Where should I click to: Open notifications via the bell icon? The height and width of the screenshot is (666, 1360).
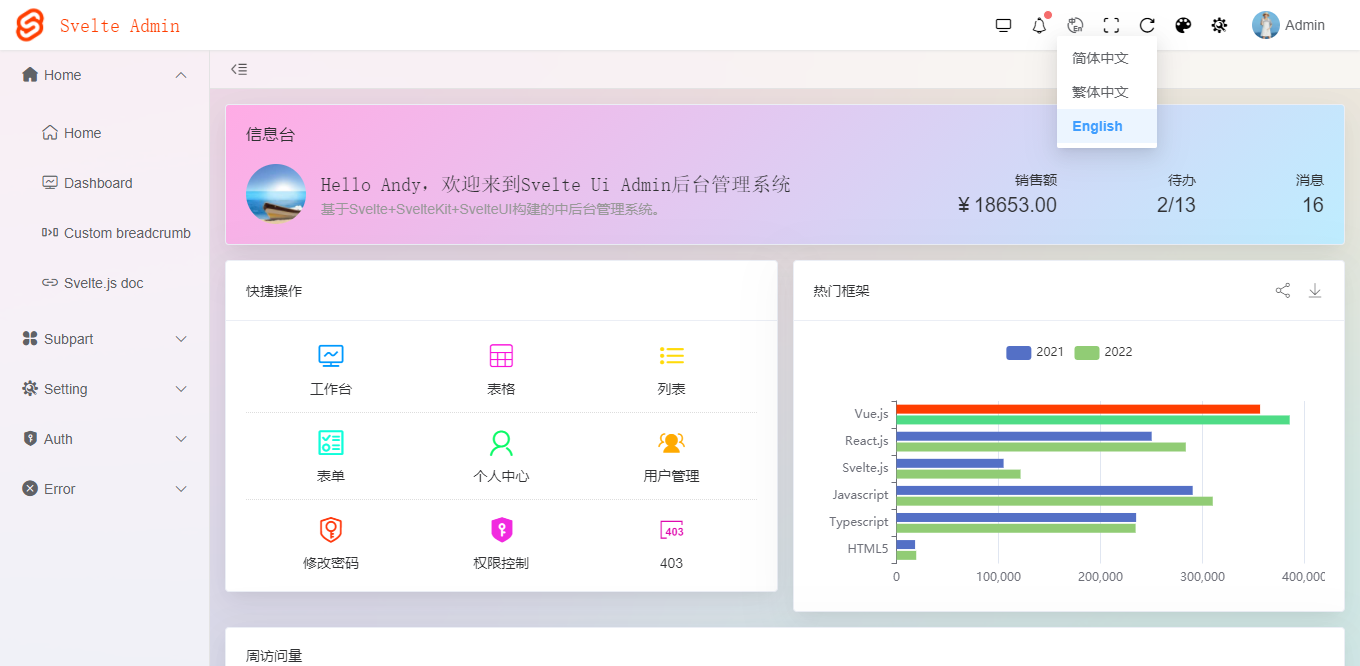click(x=1039, y=25)
